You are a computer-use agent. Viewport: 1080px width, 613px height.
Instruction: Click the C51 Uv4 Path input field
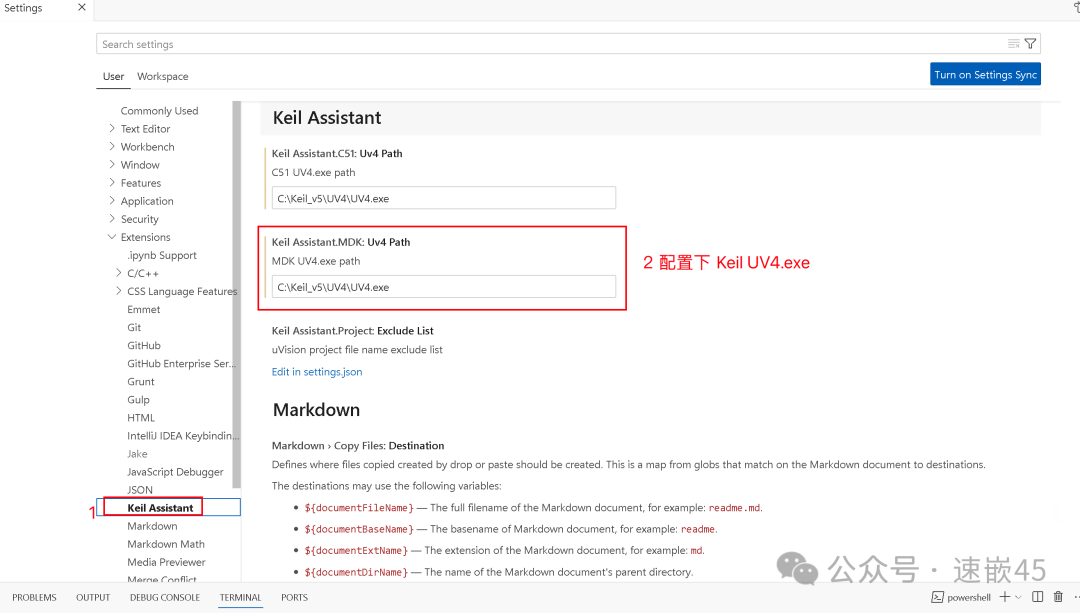tap(444, 198)
